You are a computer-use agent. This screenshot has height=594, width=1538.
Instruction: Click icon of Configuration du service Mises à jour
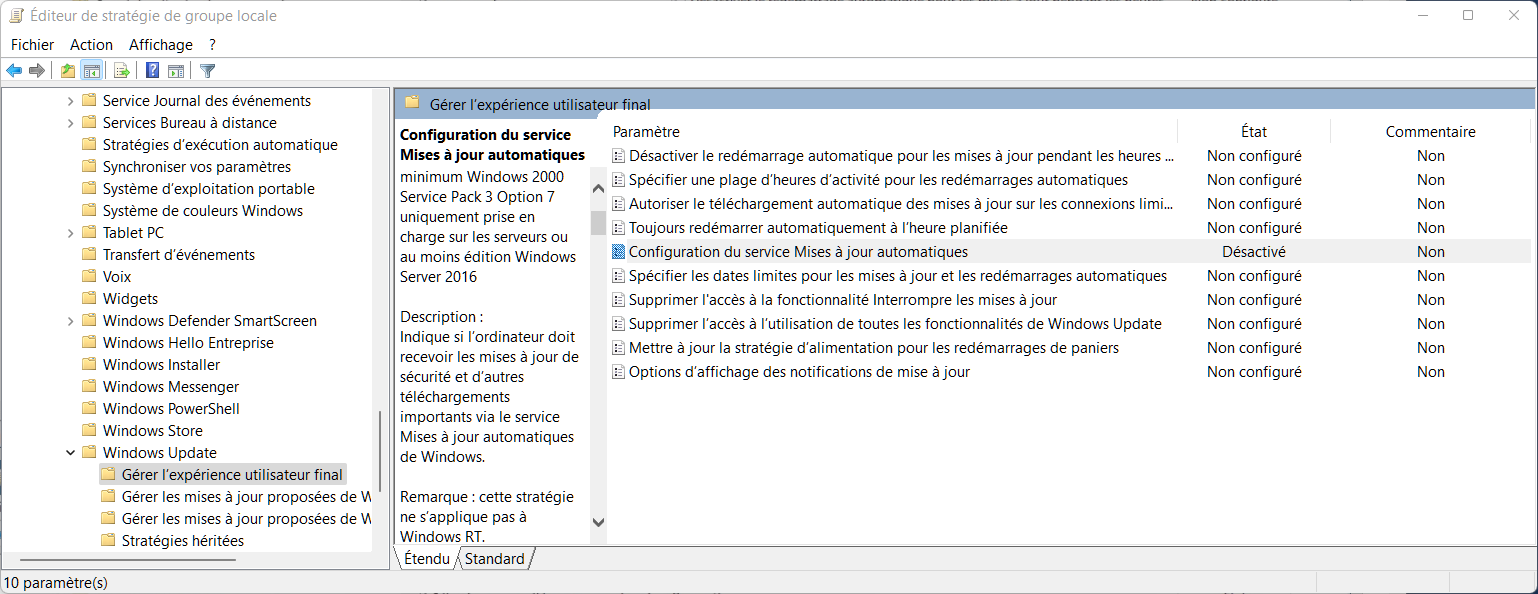[619, 252]
